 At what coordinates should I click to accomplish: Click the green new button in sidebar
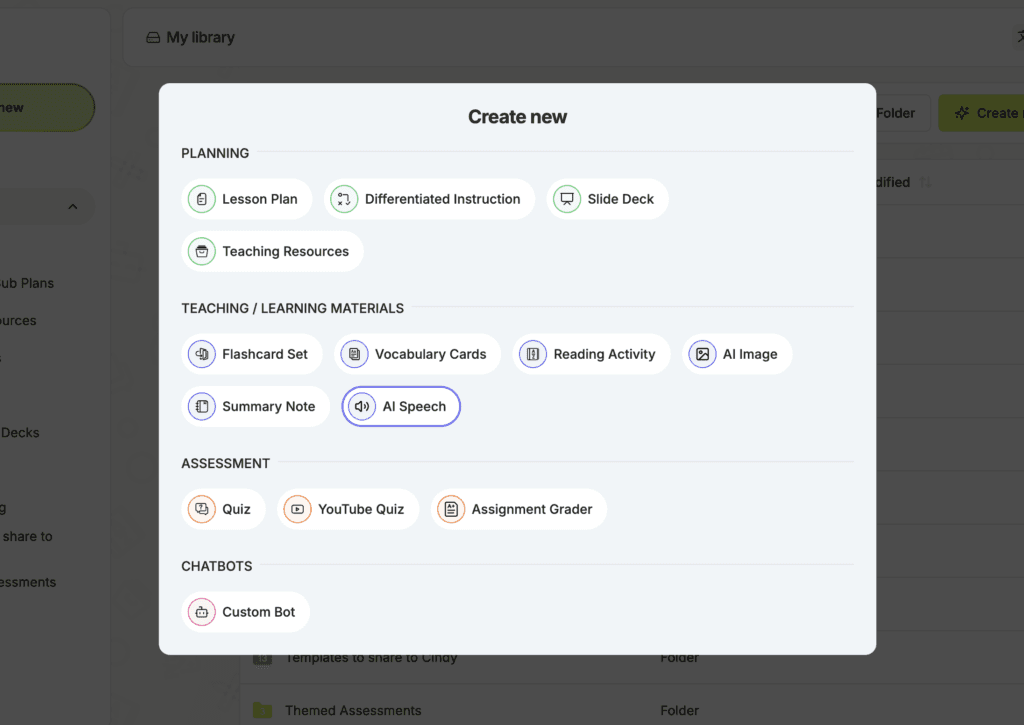click(47, 108)
